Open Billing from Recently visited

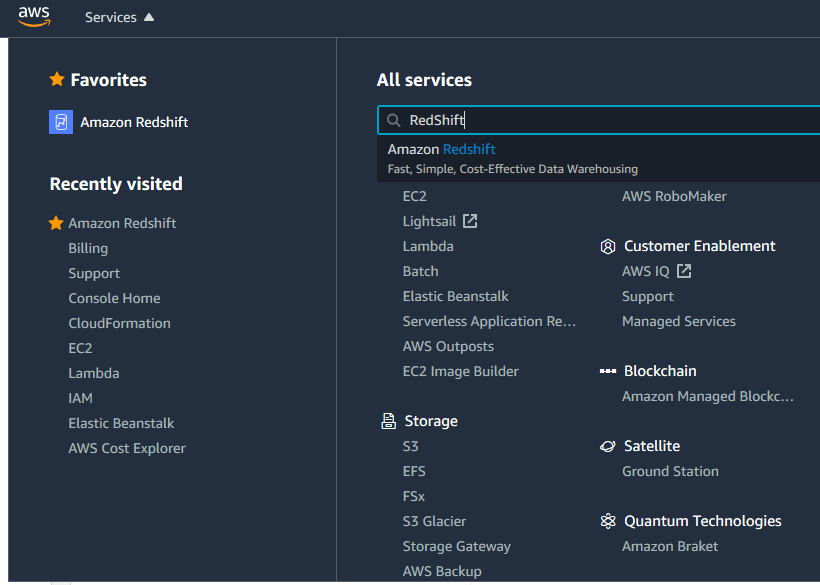pyautogui.click(x=88, y=248)
